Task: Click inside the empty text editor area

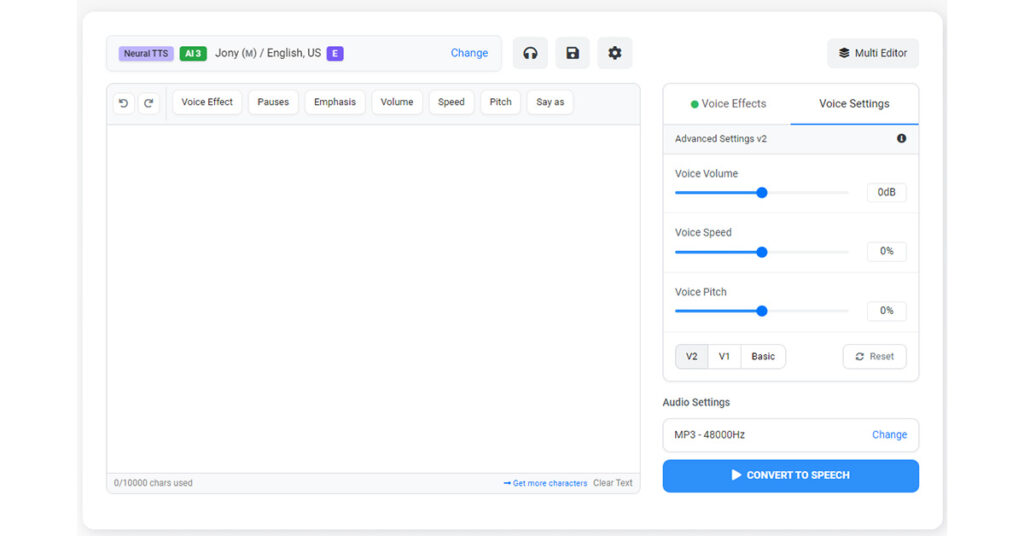Action: (373, 298)
